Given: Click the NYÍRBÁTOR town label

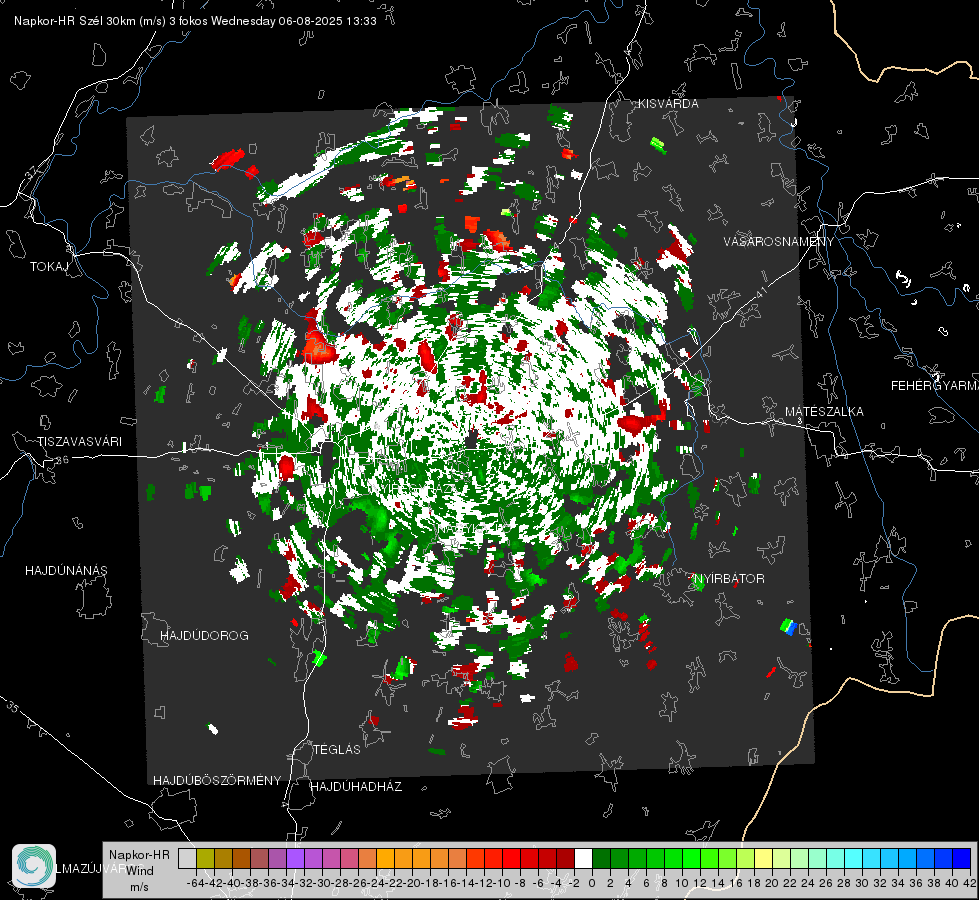Looking at the screenshot, I should pyautogui.click(x=729, y=579).
